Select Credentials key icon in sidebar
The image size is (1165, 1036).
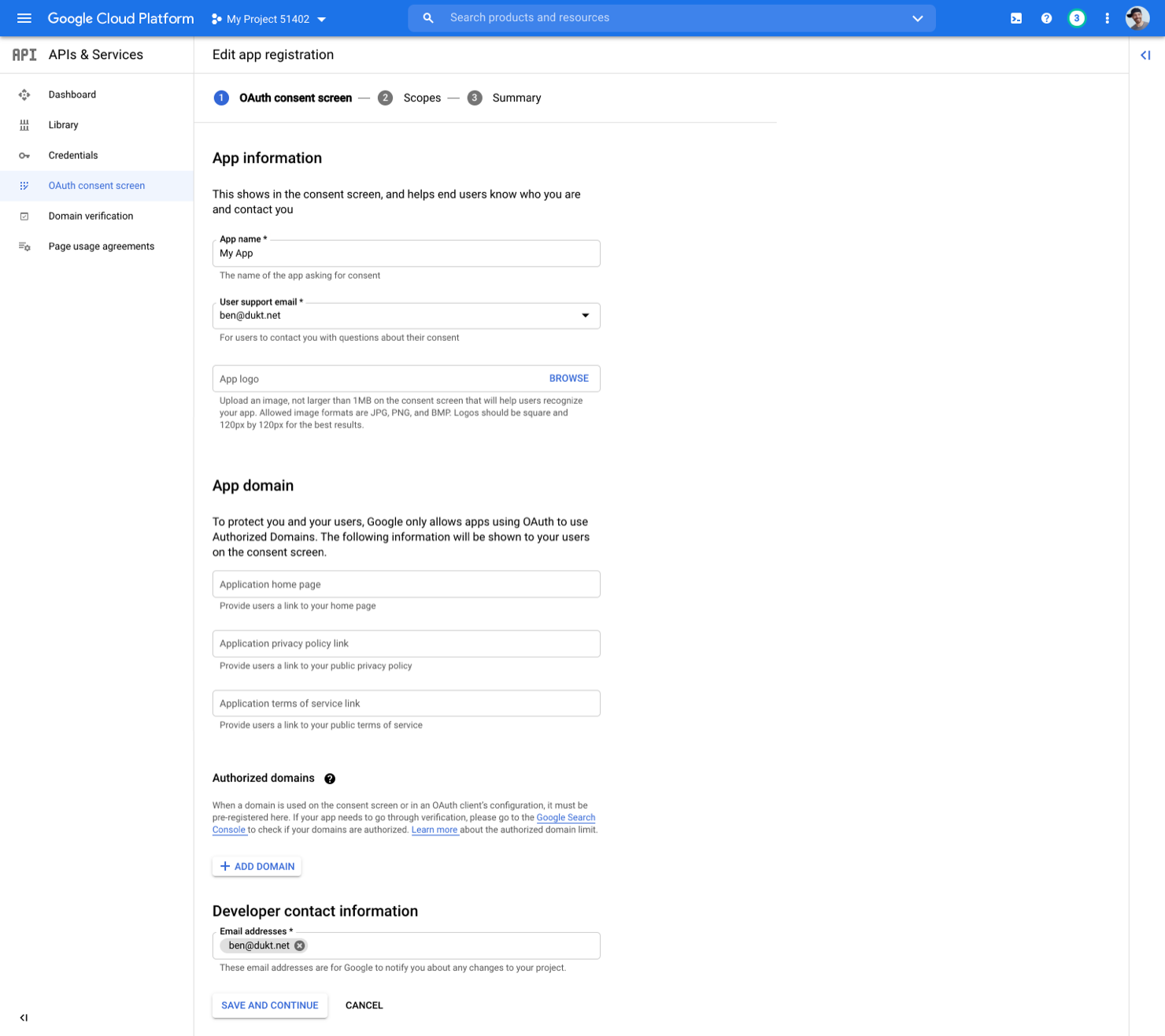(x=24, y=155)
